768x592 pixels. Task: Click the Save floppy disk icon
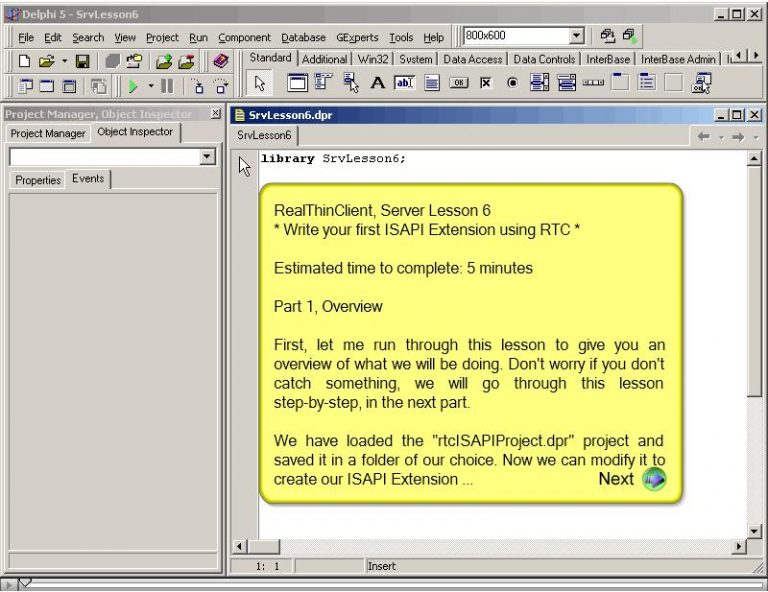click(82, 61)
